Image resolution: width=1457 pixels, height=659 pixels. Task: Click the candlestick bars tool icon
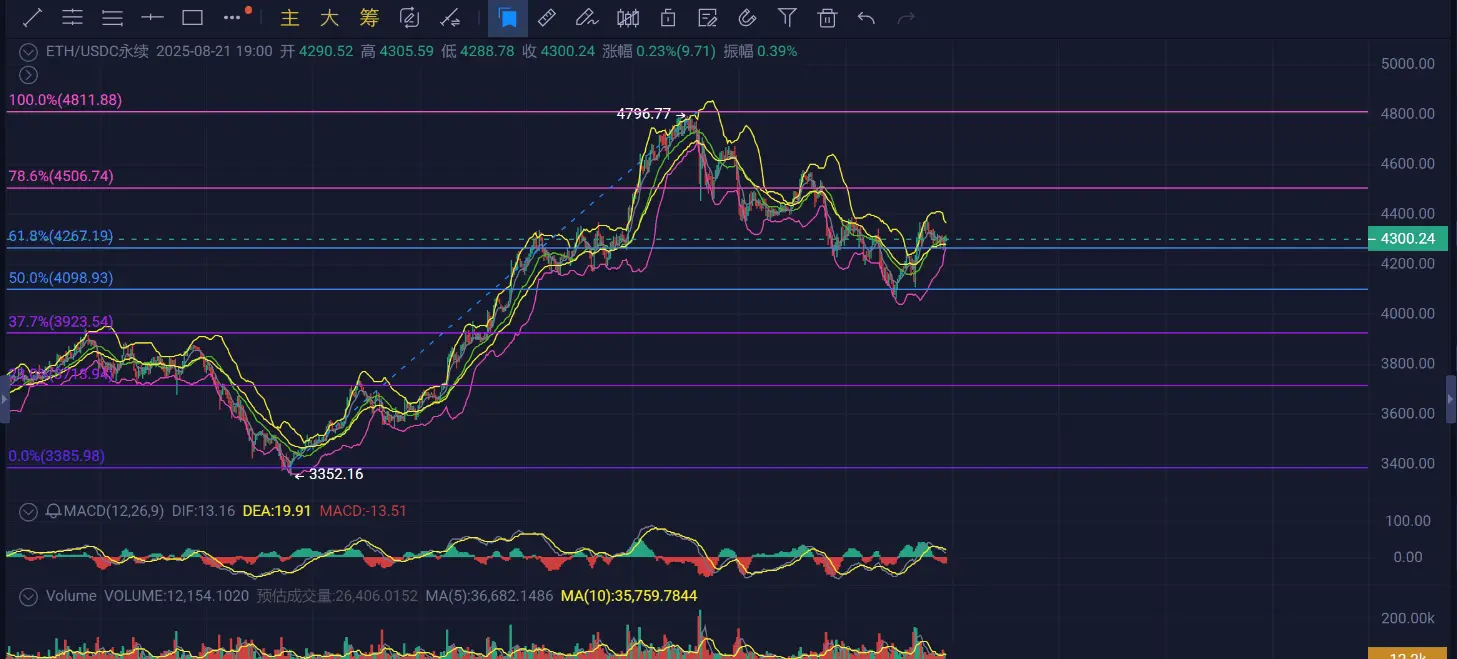[x=628, y=17]
